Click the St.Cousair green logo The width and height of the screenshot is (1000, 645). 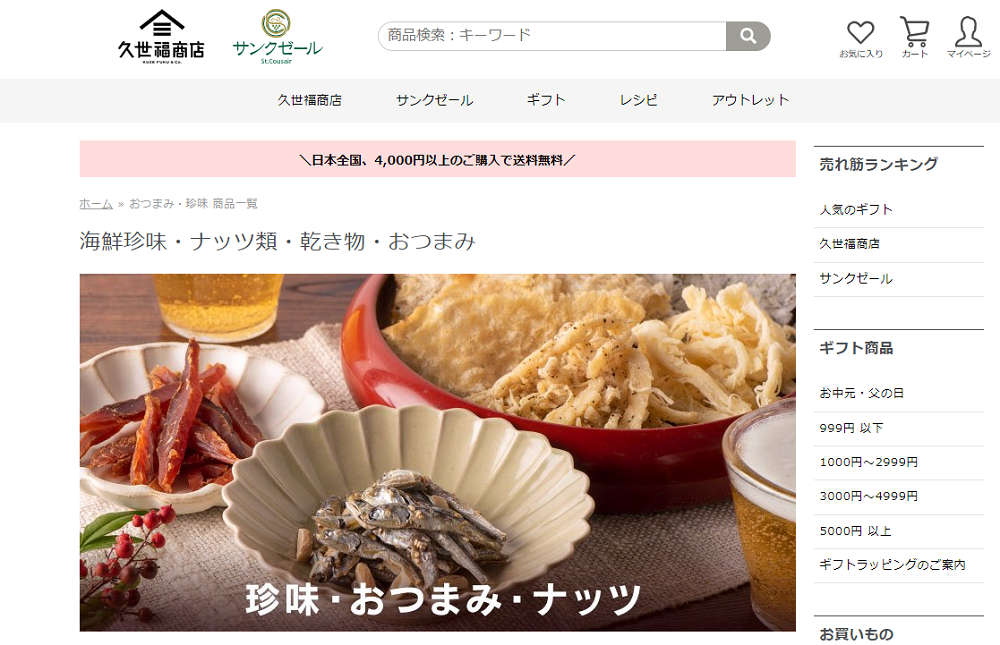point(277,36)
